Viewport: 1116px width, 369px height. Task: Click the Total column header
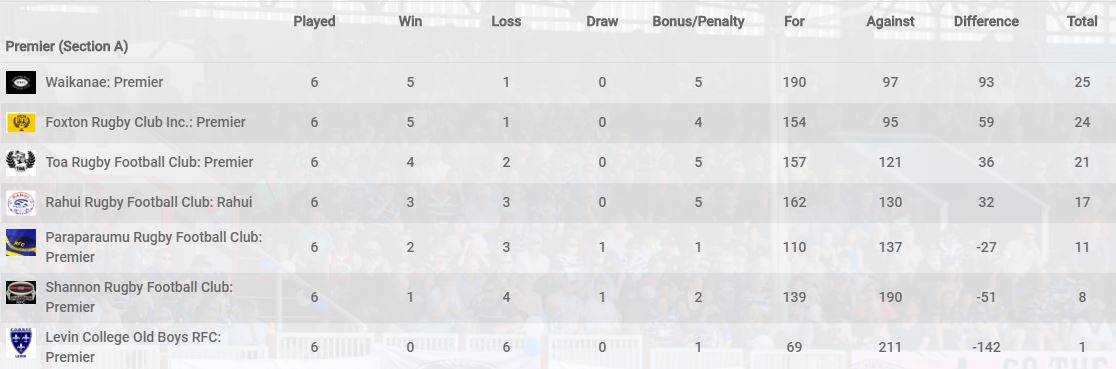(1082, 21)
